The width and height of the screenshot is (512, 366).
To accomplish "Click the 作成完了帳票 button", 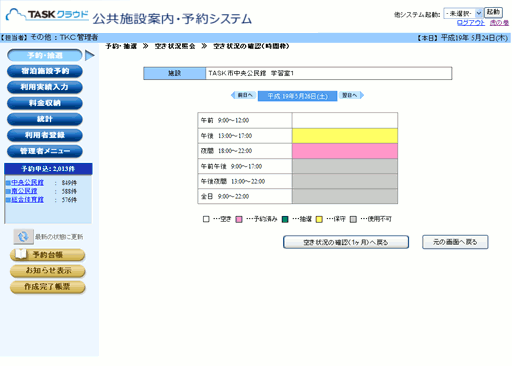I will pyautogui.click(x=48, y=287).
